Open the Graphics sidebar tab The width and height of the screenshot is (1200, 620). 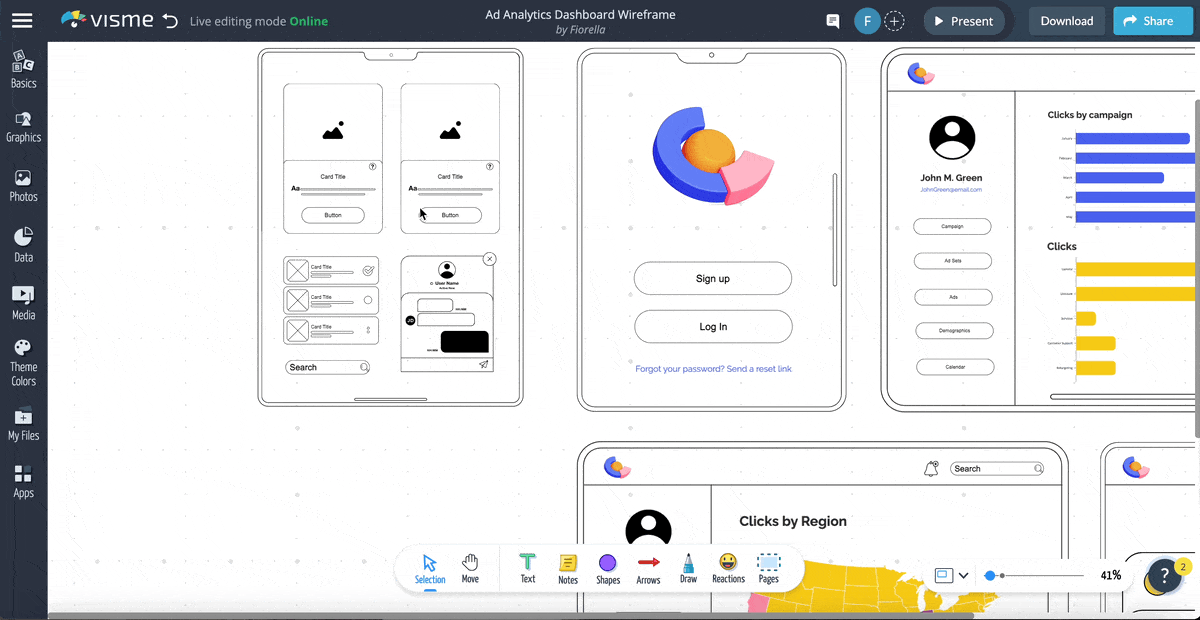[x=24, y=127]
